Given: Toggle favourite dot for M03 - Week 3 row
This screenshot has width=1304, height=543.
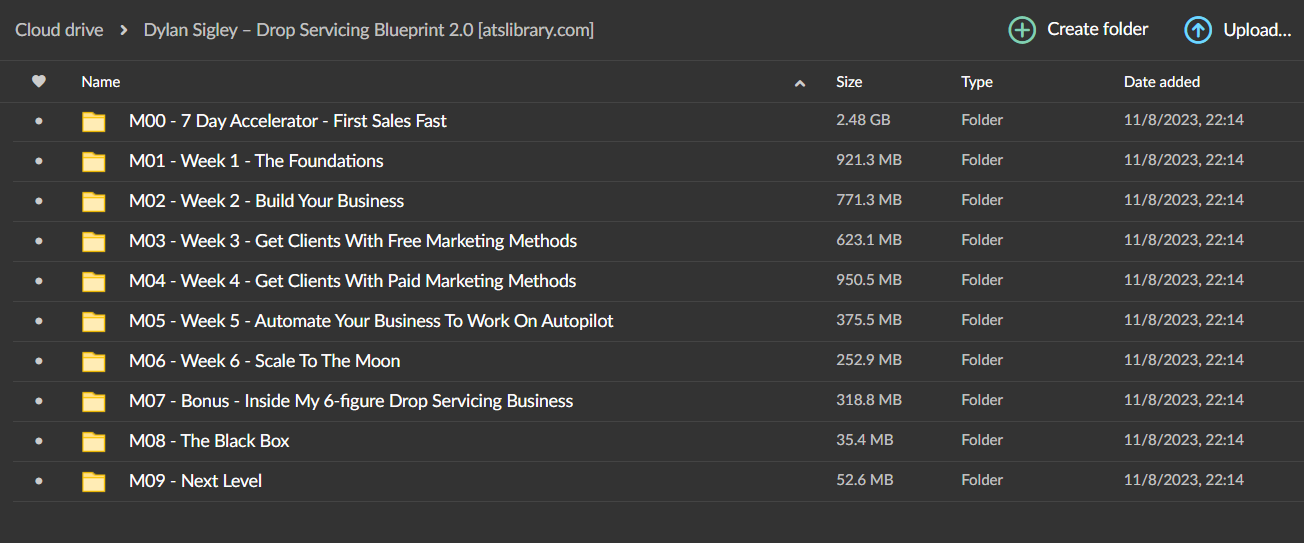Looking at the screenshot, I should click(x=39, y=241).
